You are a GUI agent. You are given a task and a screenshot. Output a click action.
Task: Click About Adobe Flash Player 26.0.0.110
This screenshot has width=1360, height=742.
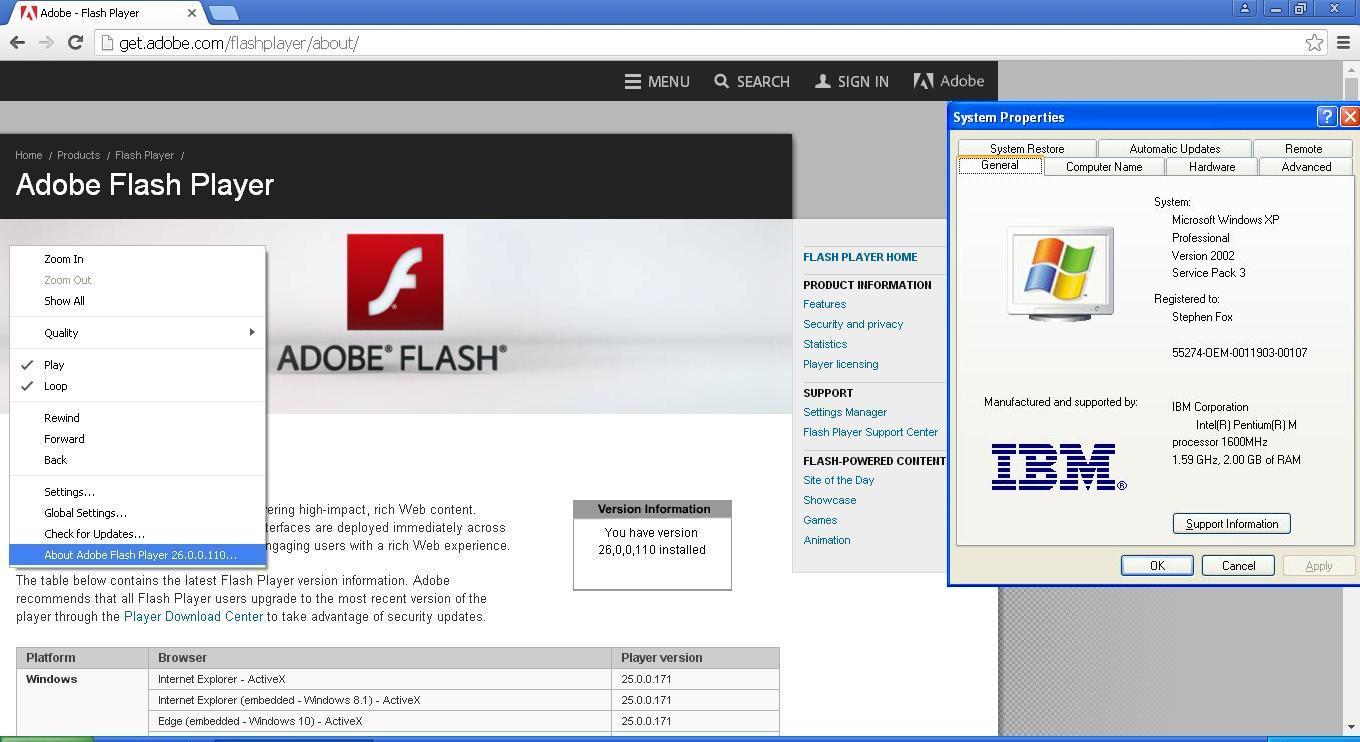[137, 555]
